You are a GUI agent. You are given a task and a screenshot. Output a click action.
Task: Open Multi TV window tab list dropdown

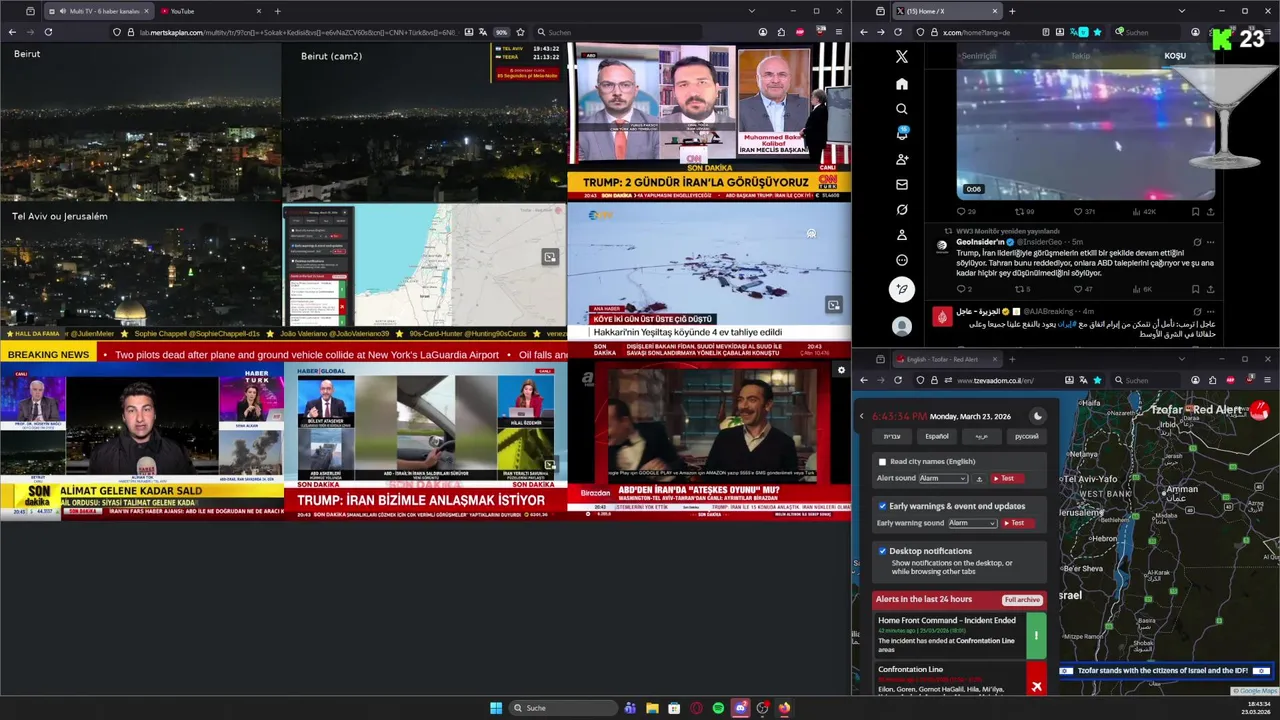[x=751, y=11]
